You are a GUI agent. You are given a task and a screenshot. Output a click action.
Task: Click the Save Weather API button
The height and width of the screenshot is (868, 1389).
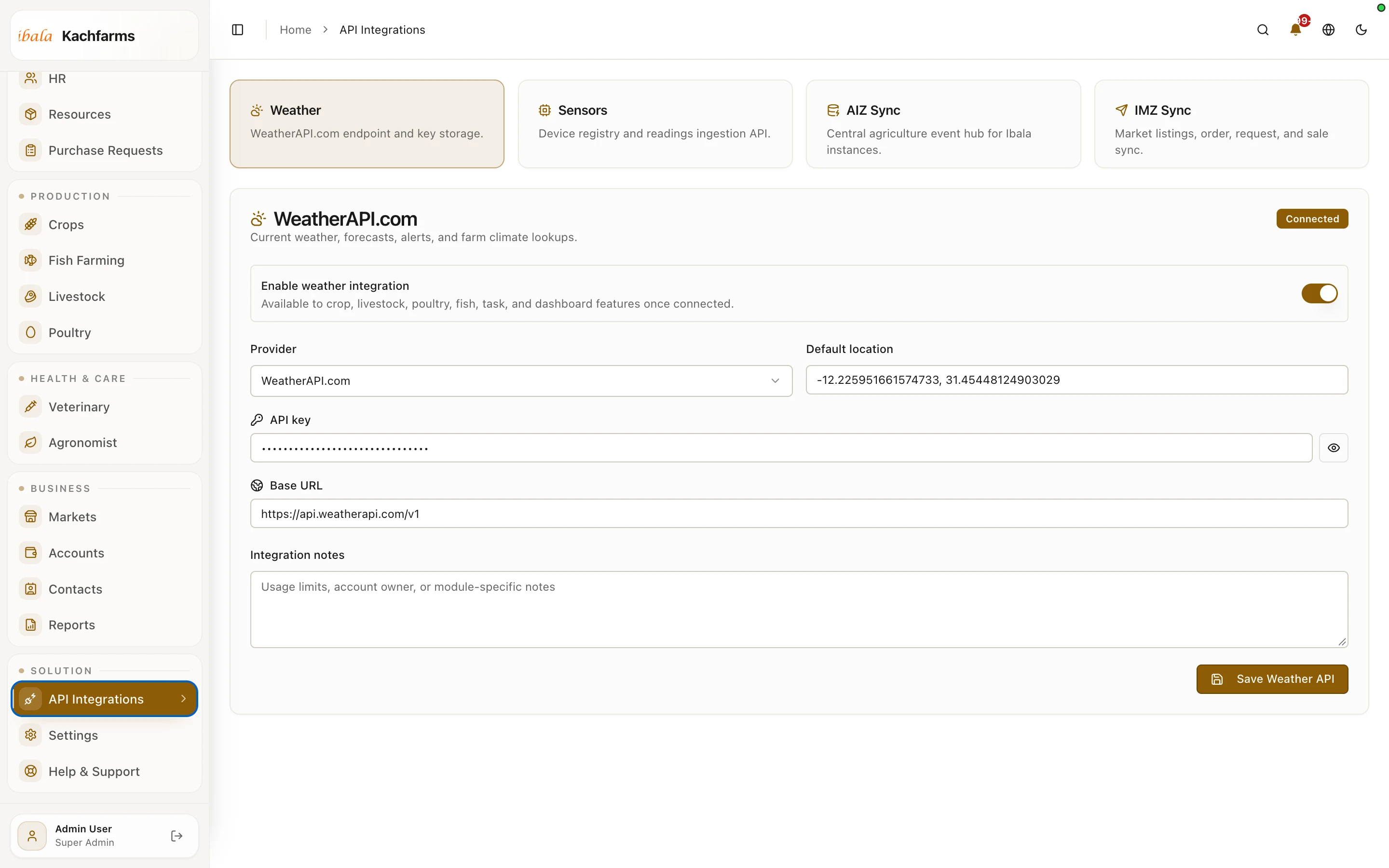(x=1272, y=679)
